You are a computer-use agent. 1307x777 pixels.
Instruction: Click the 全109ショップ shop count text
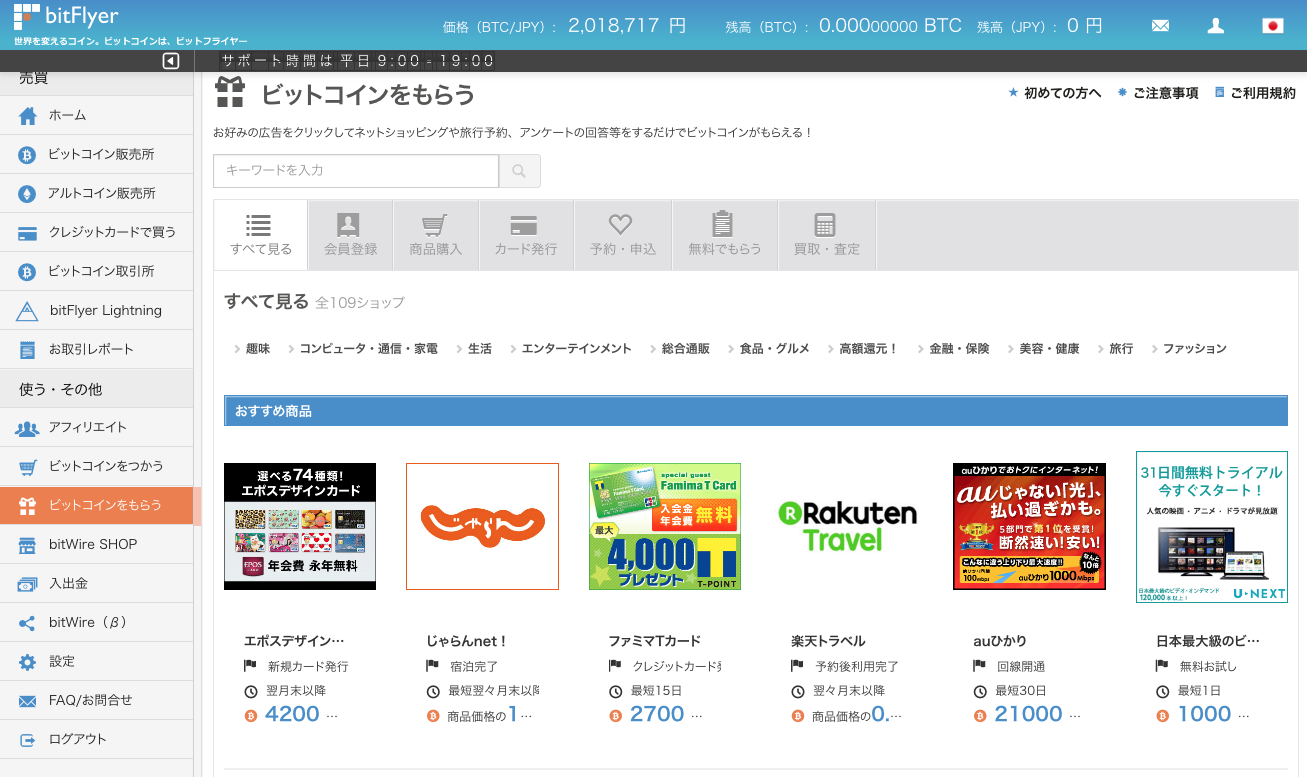[x=360, y=302]
